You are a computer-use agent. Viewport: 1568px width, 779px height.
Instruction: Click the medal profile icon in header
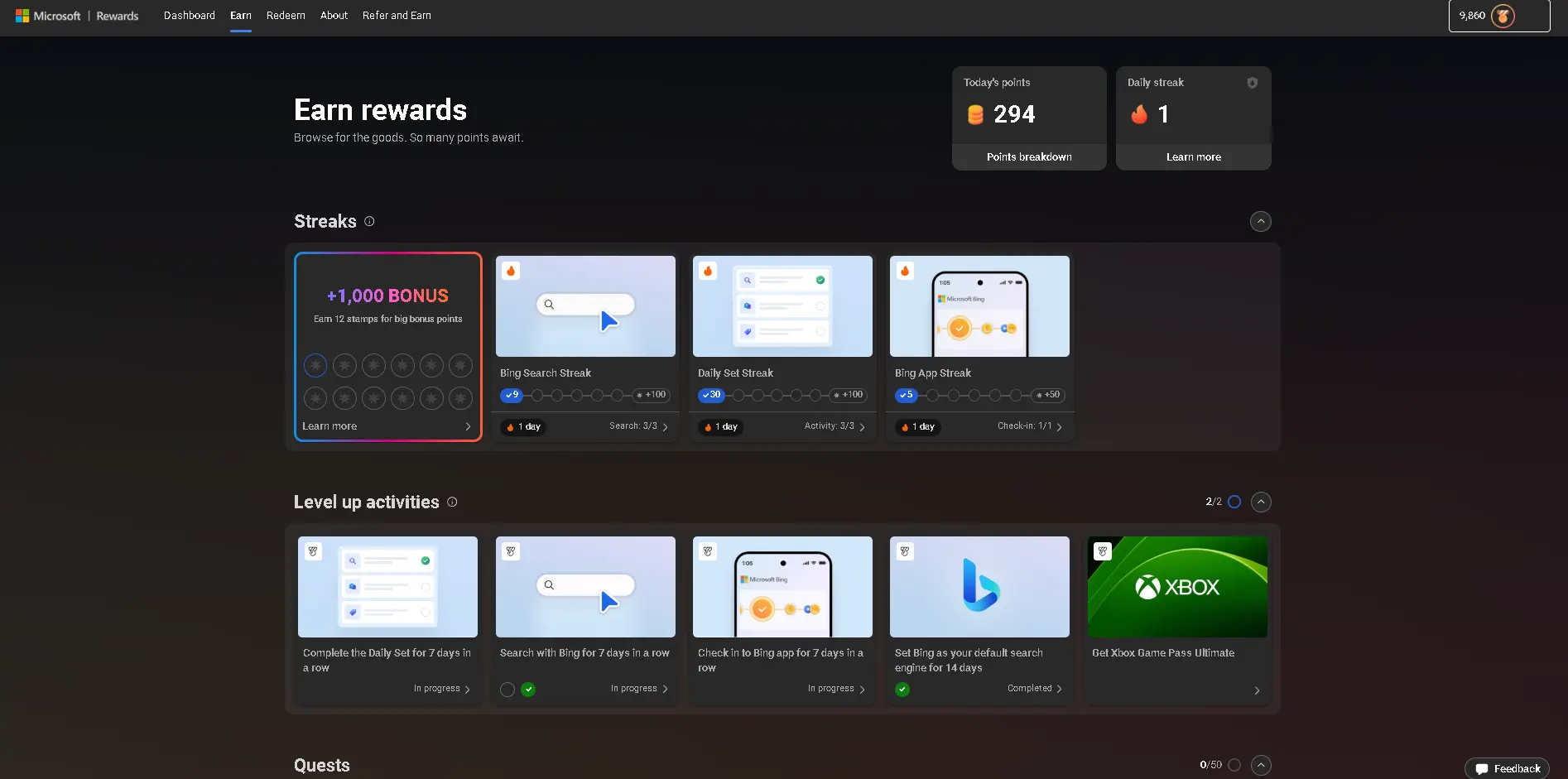(1503, 16)
